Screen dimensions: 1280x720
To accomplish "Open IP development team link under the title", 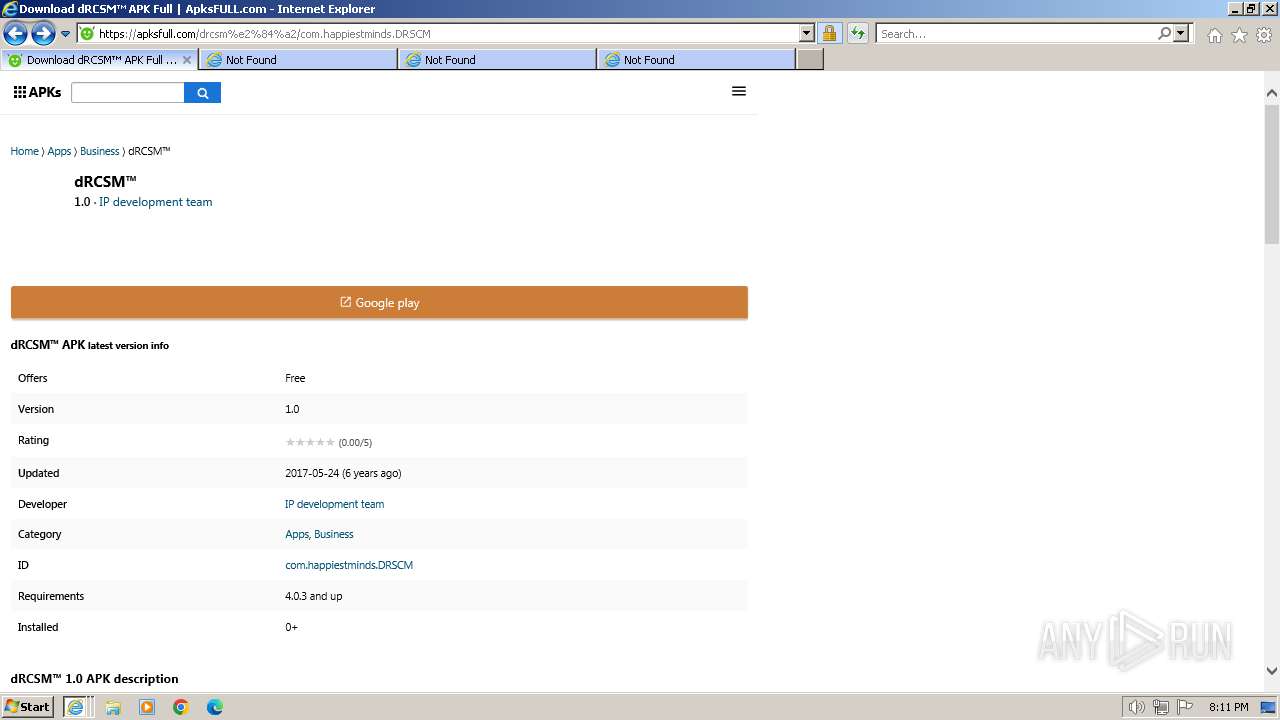I will point(155,202).
